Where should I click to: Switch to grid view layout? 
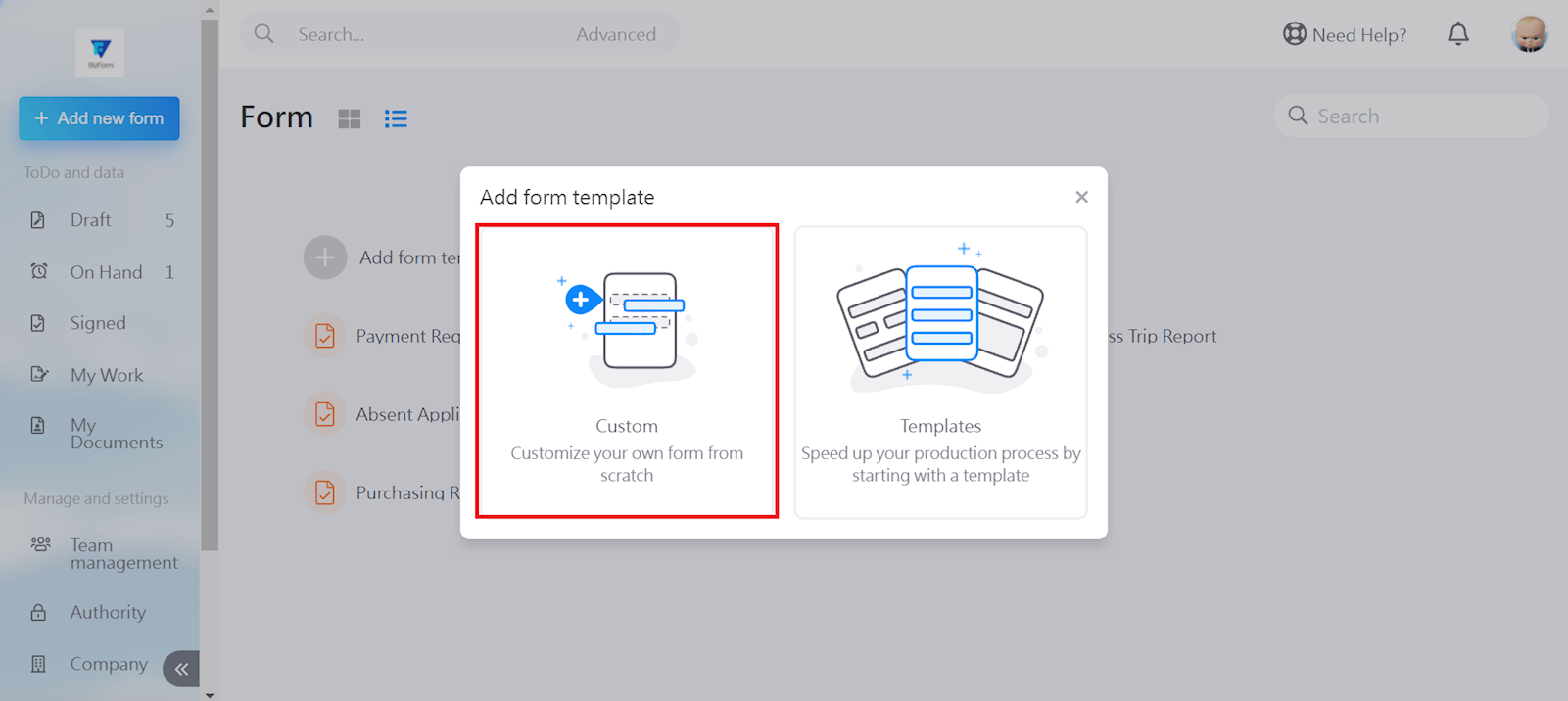350,118
